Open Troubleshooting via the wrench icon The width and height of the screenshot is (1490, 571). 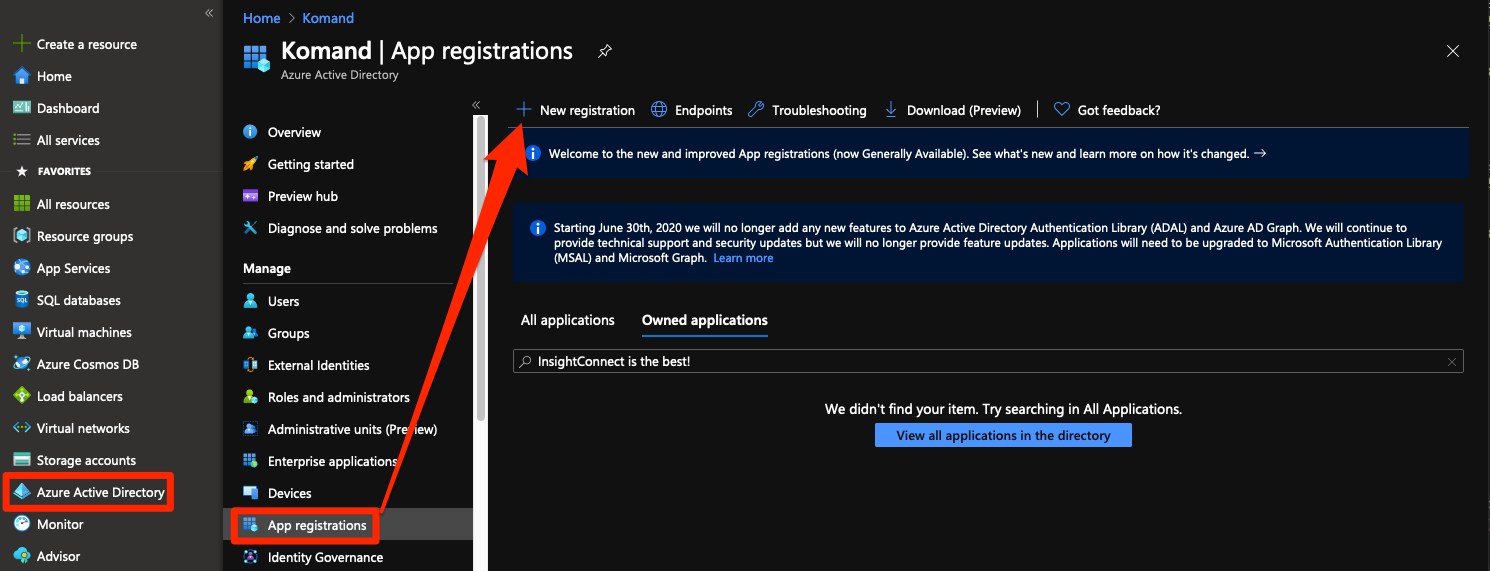756,110
